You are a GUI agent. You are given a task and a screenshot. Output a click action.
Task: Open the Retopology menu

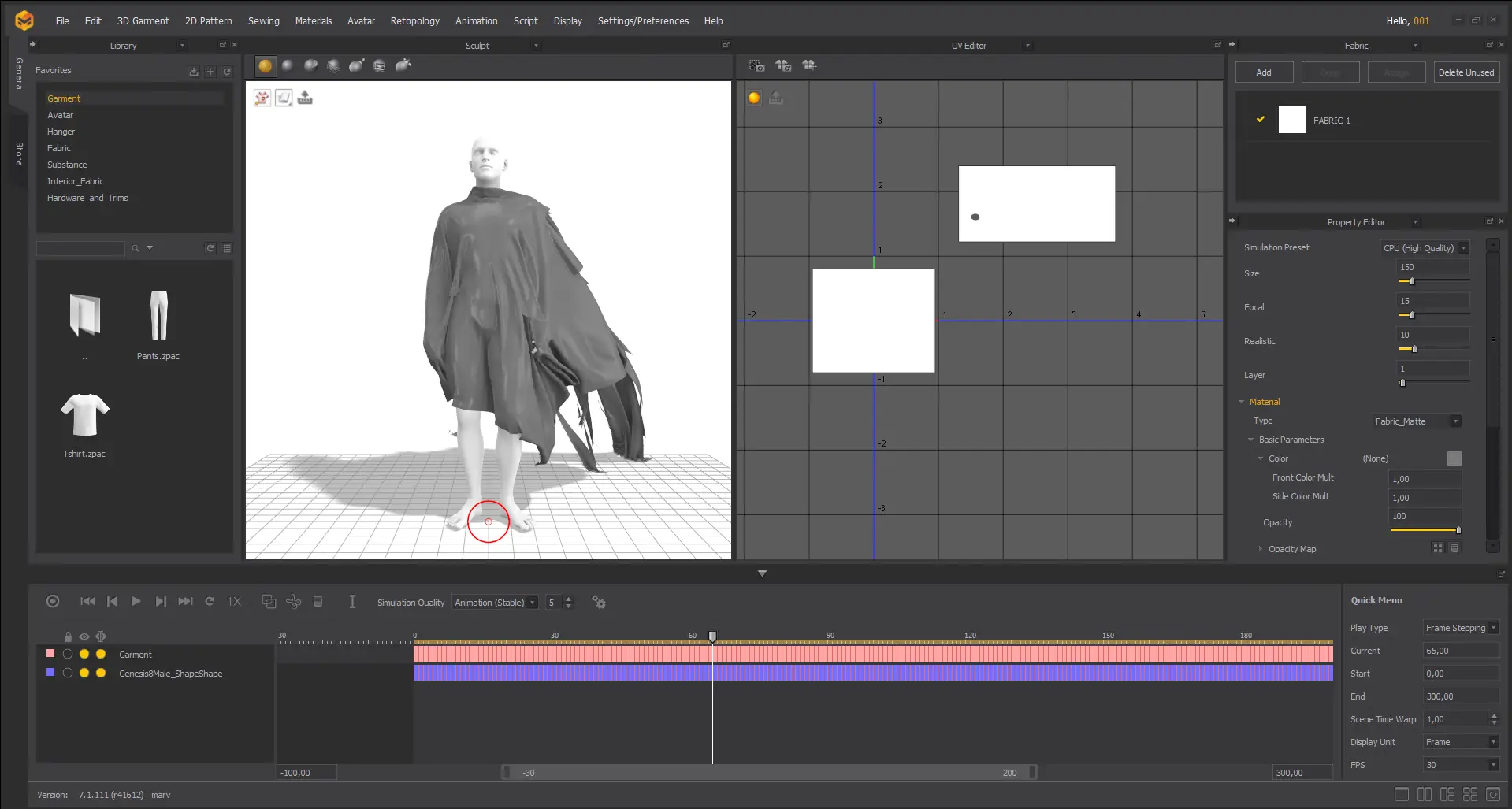tap(414, 21)
